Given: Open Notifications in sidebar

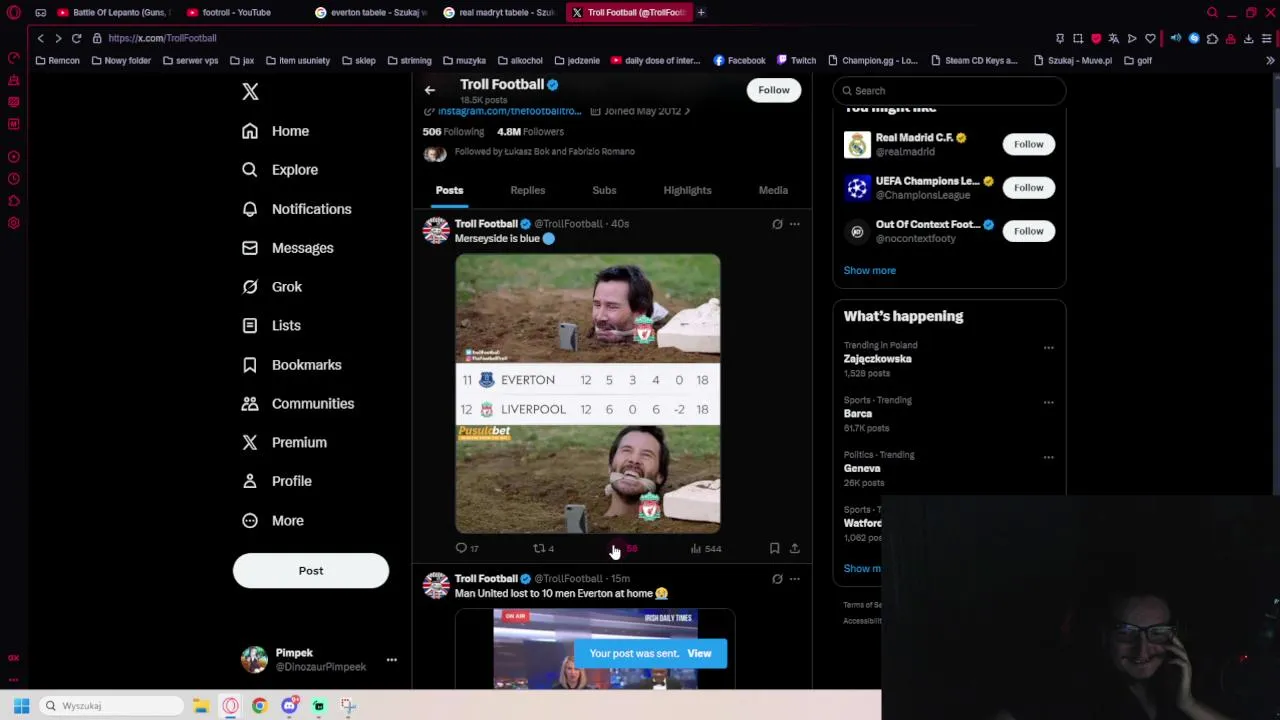Looking at the screenshot, I should click(x=297, y=209).
